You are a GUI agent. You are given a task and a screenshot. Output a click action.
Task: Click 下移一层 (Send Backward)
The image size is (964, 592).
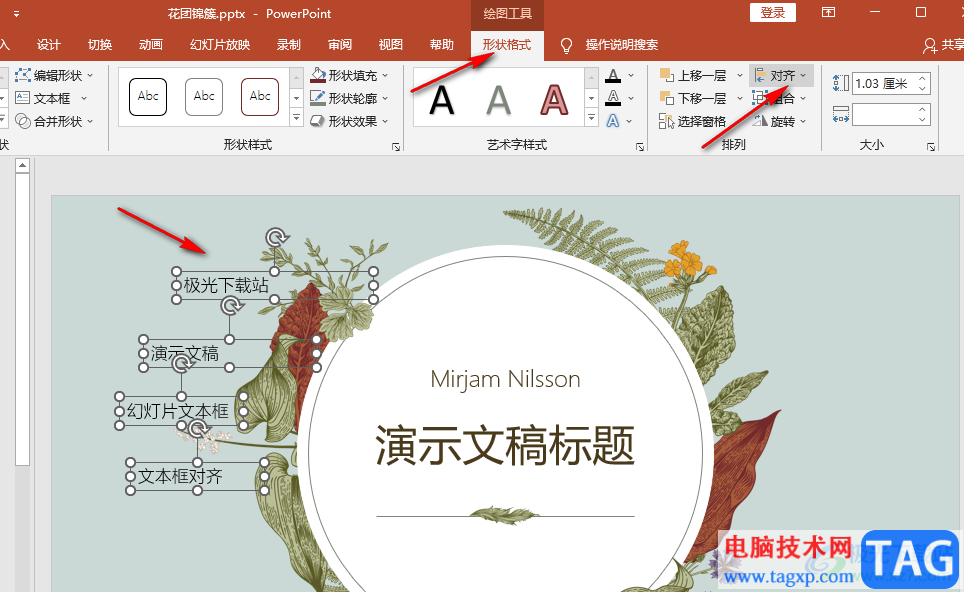[693, 98]
